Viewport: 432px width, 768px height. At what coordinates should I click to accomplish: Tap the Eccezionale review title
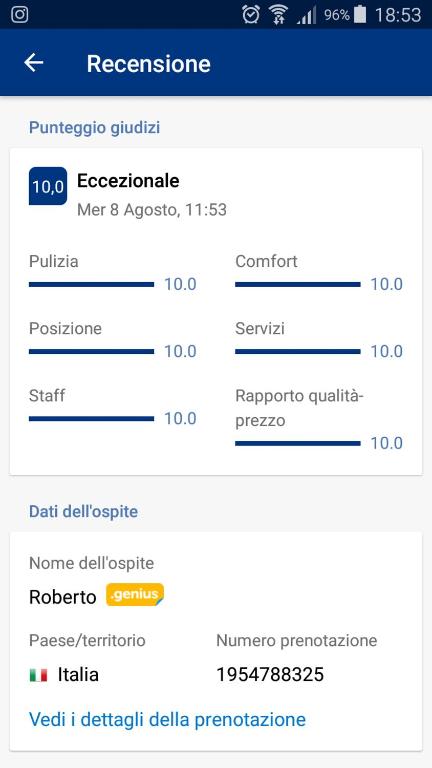128,181
